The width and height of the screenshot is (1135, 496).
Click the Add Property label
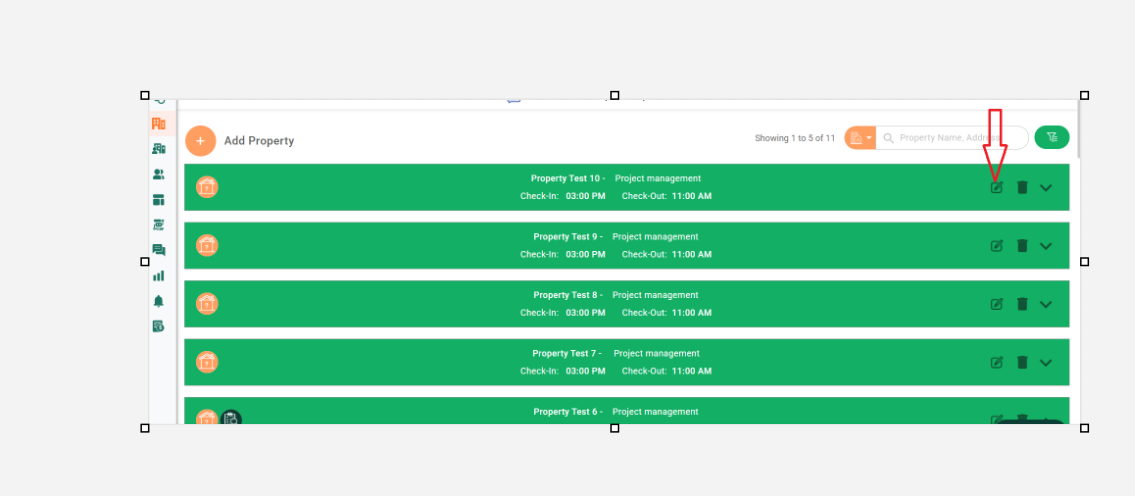(x=259, y=141)
